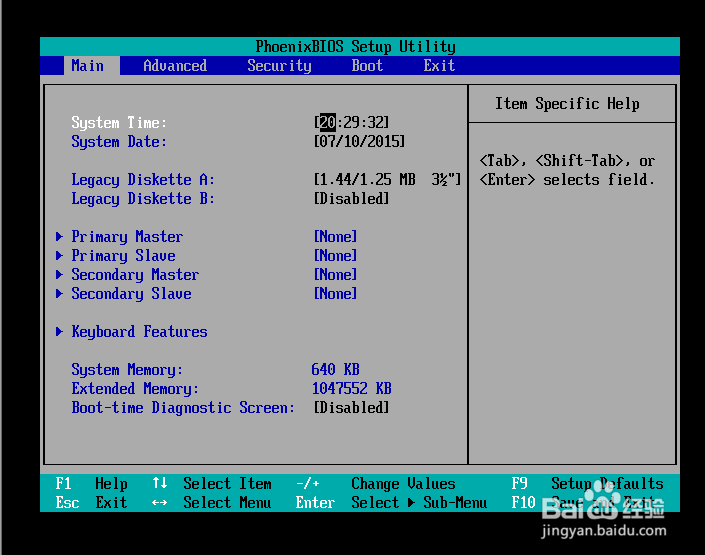Screen dimensions: 705x555
Task: Expand the arrow beside Primary Master
Action: coord(59,237)
